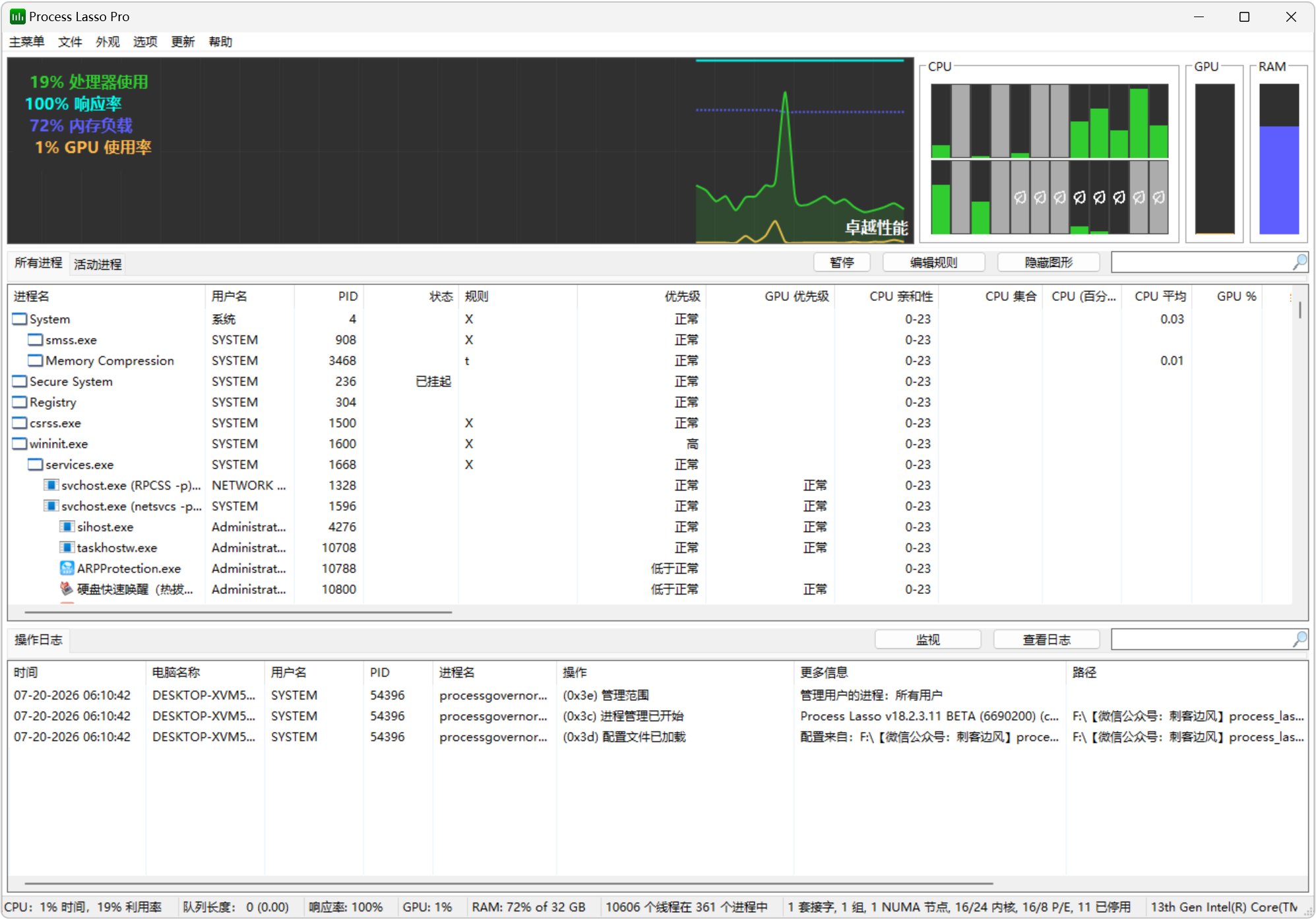Viewport: 1316px width, 920px height.
Task: Open the 更新 menu
Action: (x=183, y=42)
